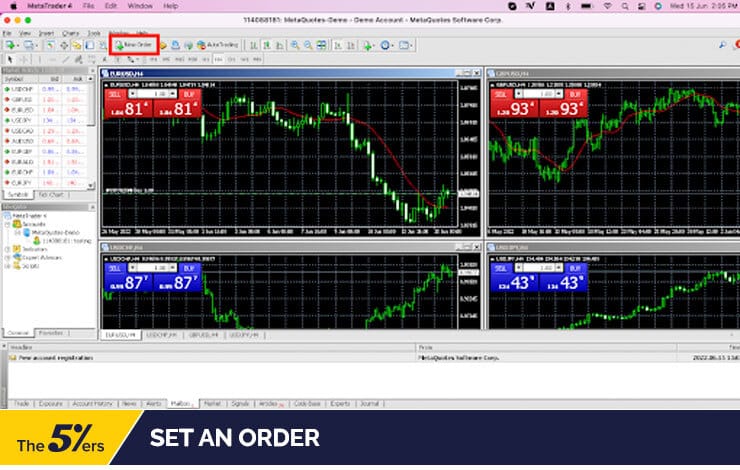The height and width of the screenshot is (470, 740).
Task: Expand the Expert Advisors tree node
Action: coord(9,257)
